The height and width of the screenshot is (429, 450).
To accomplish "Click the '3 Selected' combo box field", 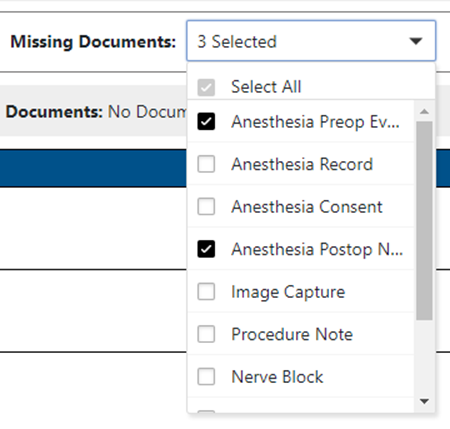I will (311, 41).
